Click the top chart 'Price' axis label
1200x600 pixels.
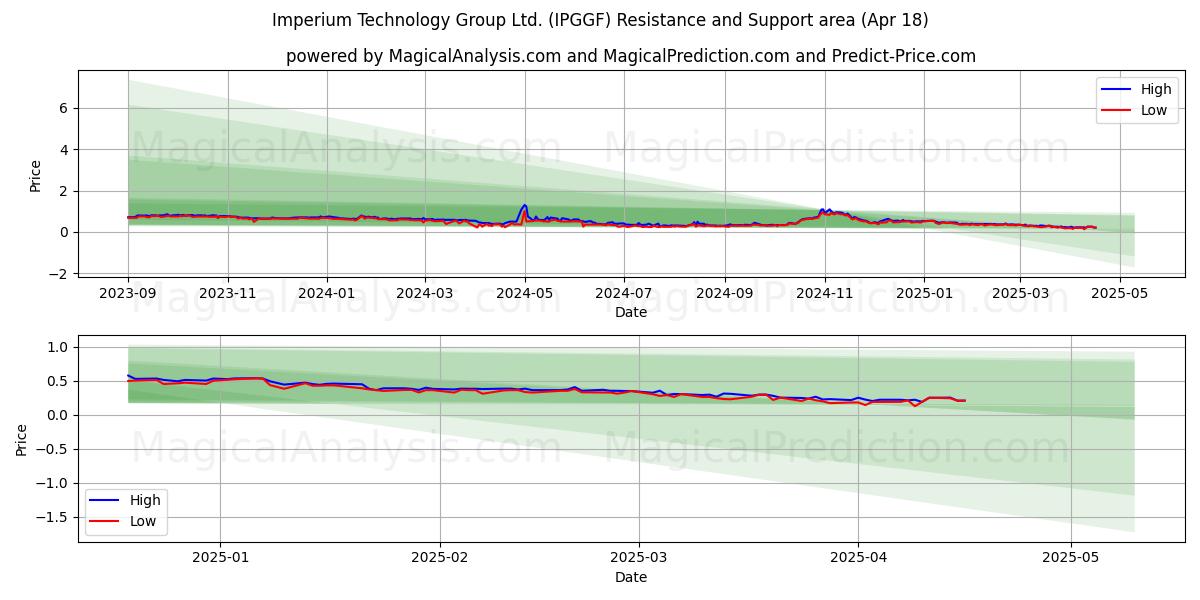click(36, 176)
